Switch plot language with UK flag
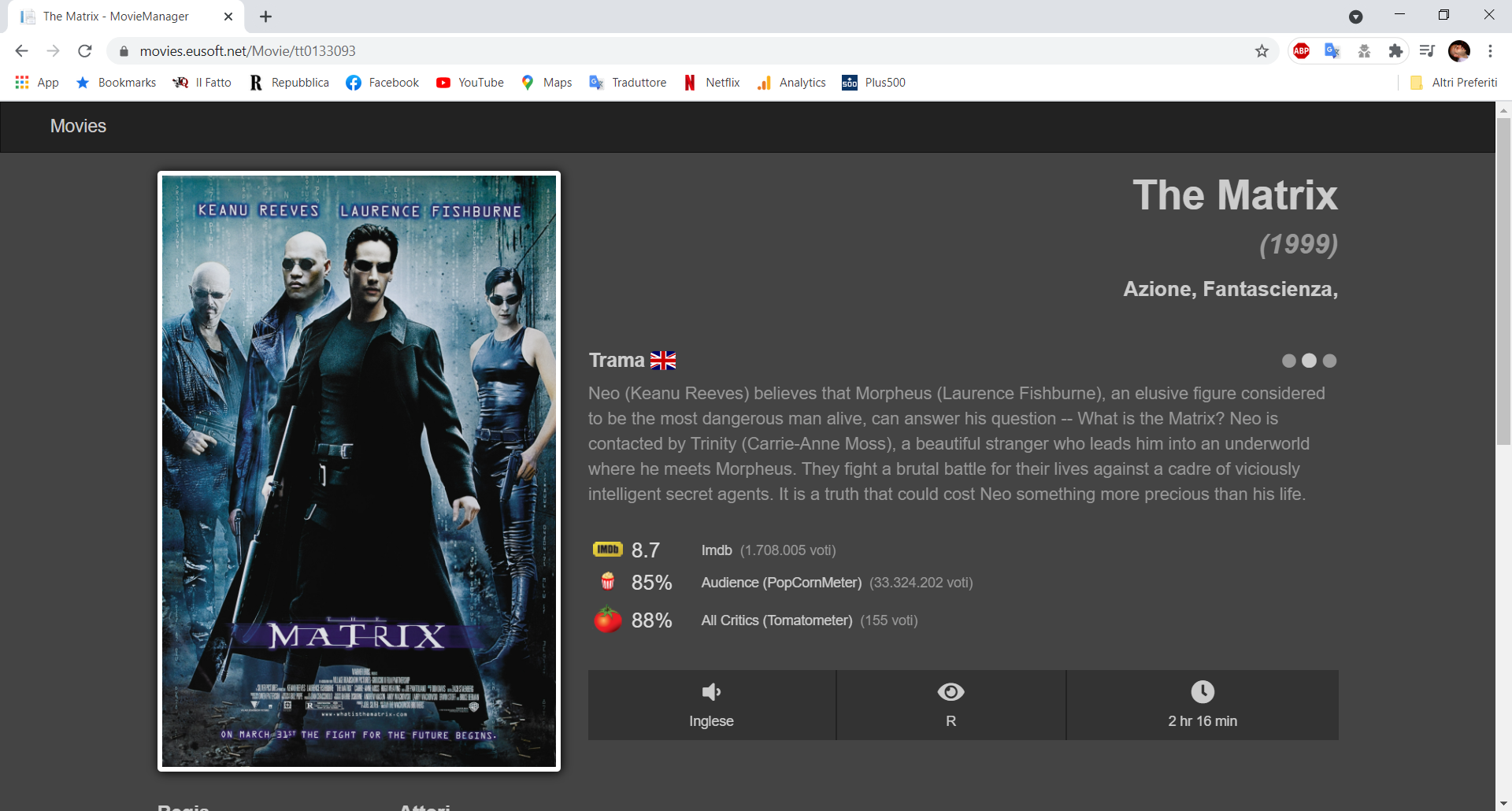This screenshot has width=1512, height=811. tap(663, 361)
